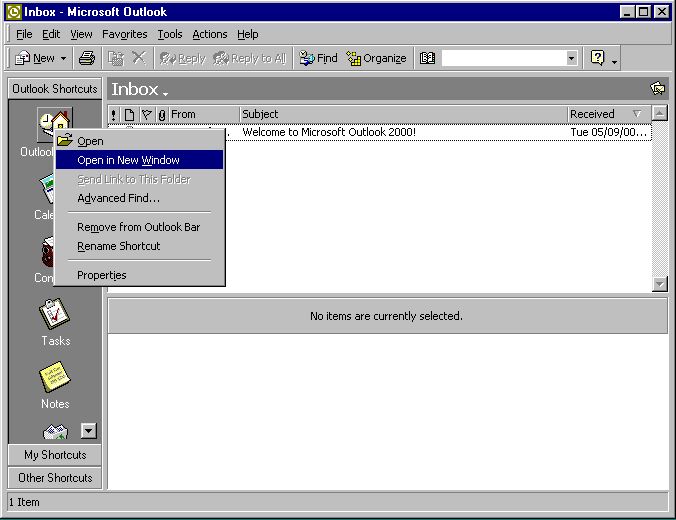Sort by Attachment column header
Image resolution: width=676 pixels, height=520 pixels.
(162, 115)
